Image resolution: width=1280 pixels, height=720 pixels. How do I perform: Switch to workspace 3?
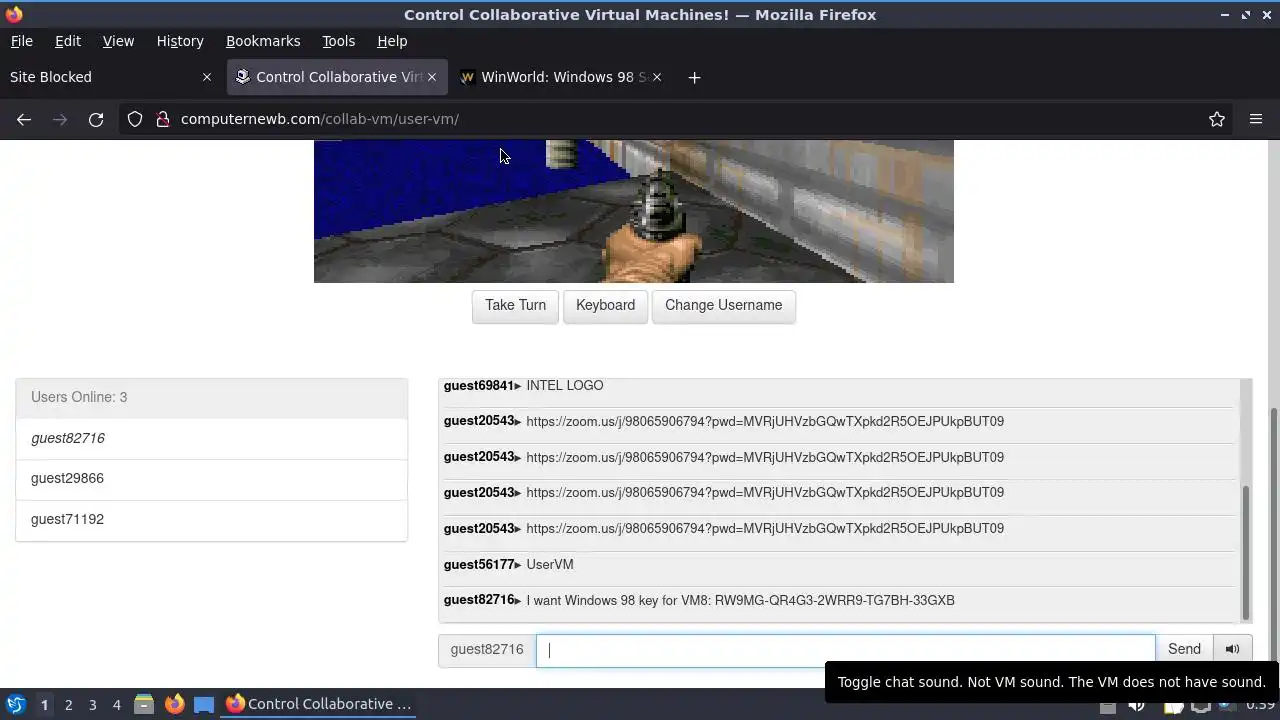tap(92, 704)
